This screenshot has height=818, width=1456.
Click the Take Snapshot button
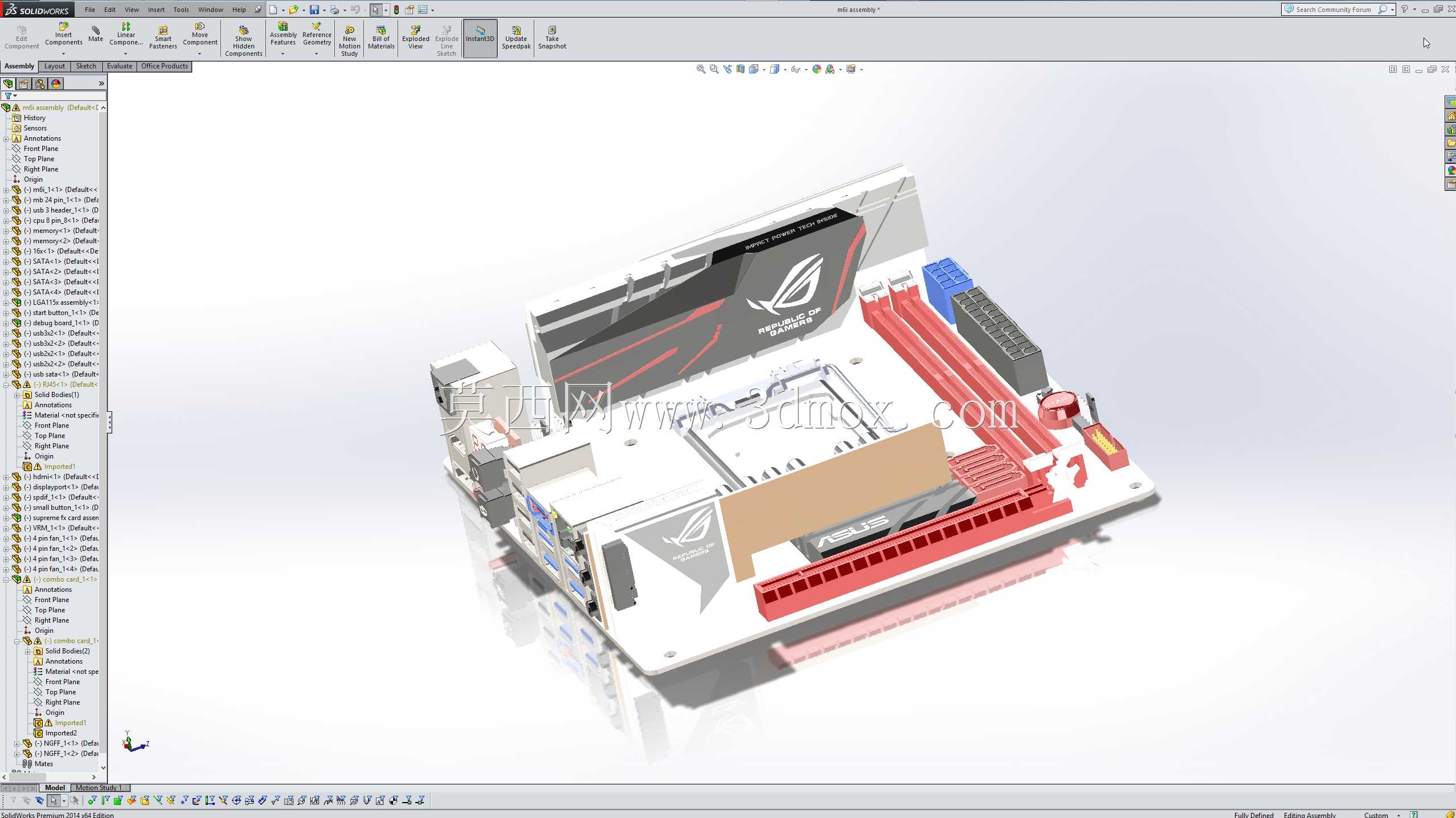pos(552,38)
